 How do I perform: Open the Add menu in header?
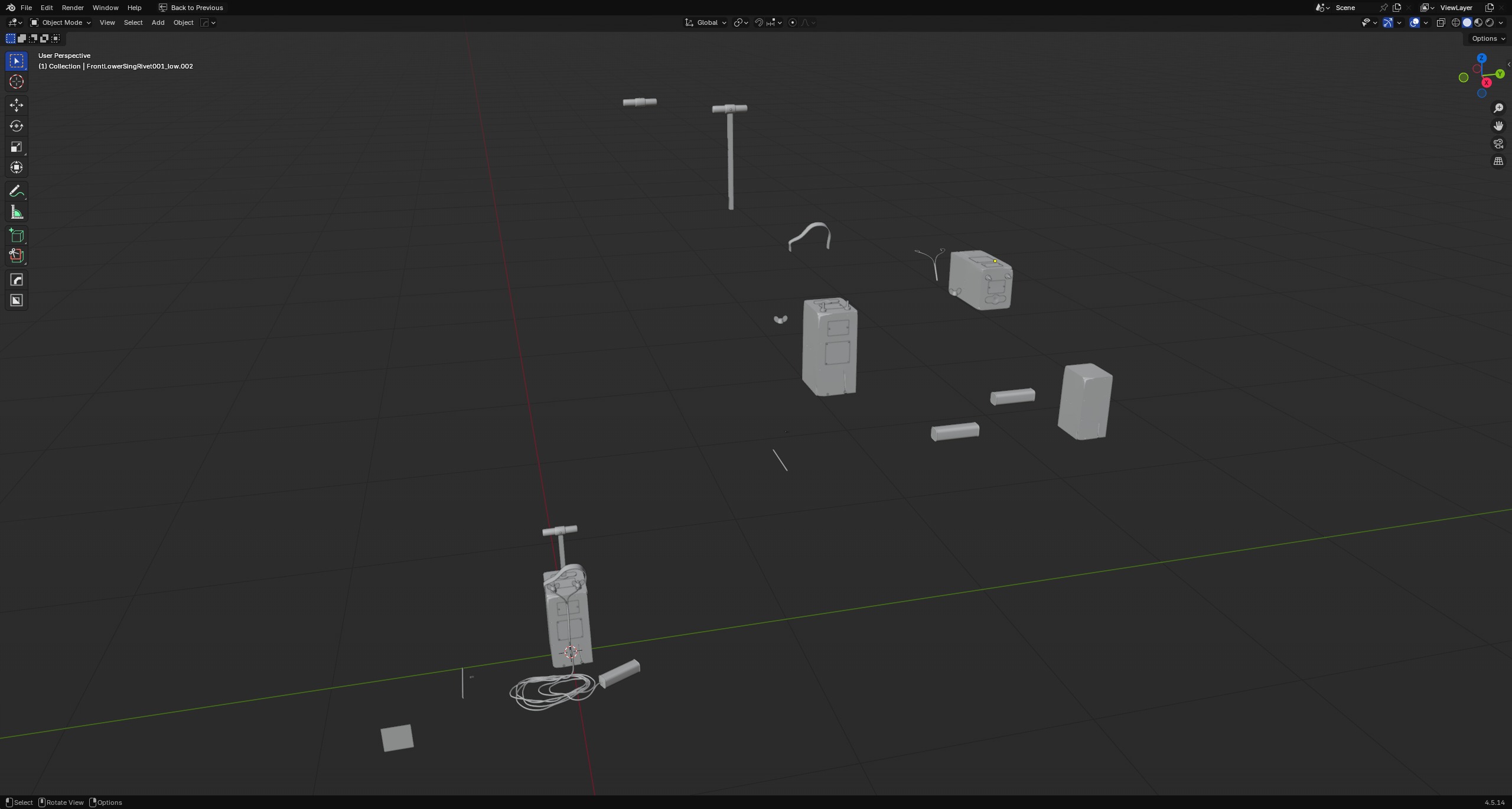coord(158,22)
